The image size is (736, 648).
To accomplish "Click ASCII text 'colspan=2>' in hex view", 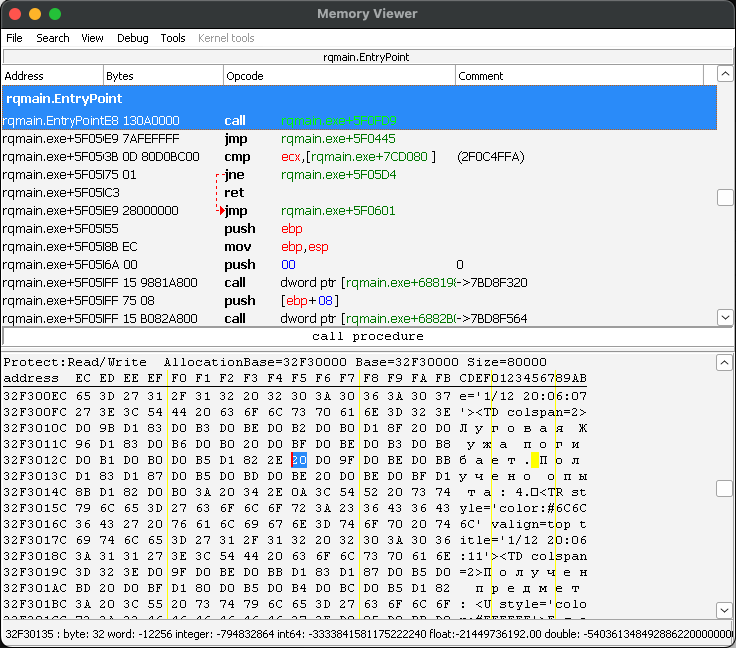I will 547,412.
